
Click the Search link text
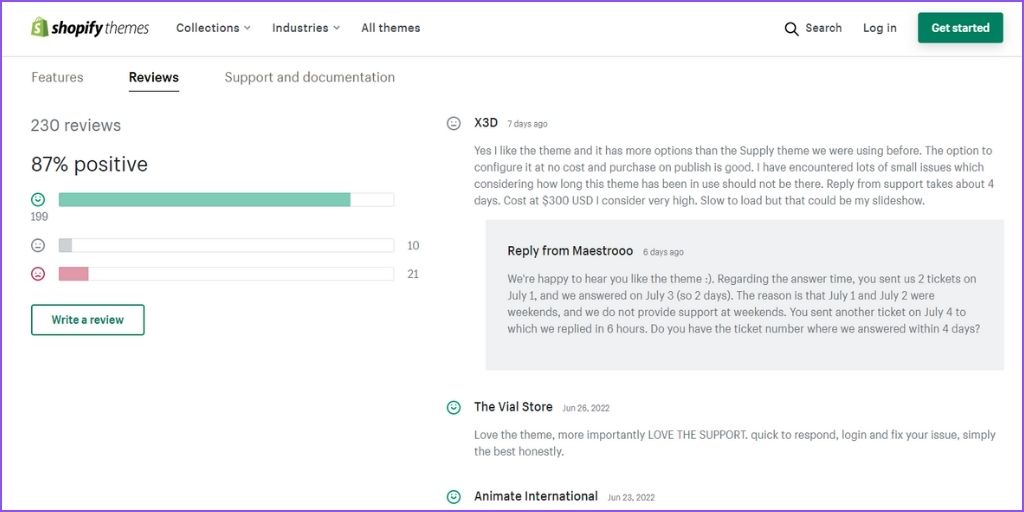click(824, 28)
